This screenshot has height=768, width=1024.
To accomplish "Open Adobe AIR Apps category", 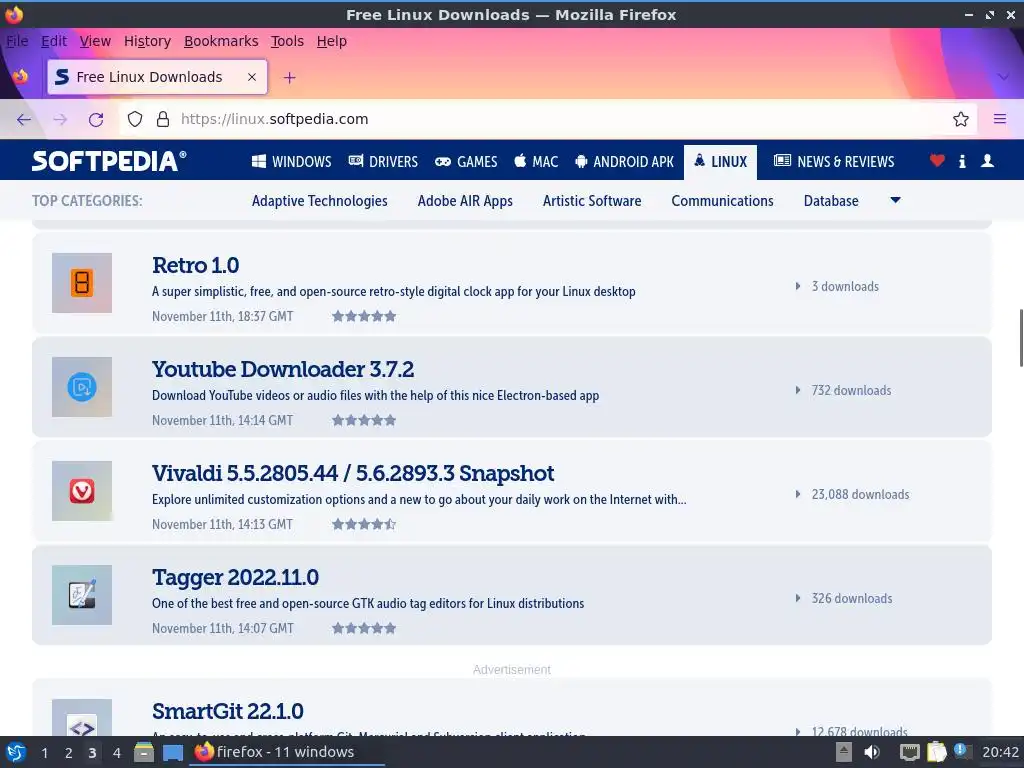I will pos(465,200).
